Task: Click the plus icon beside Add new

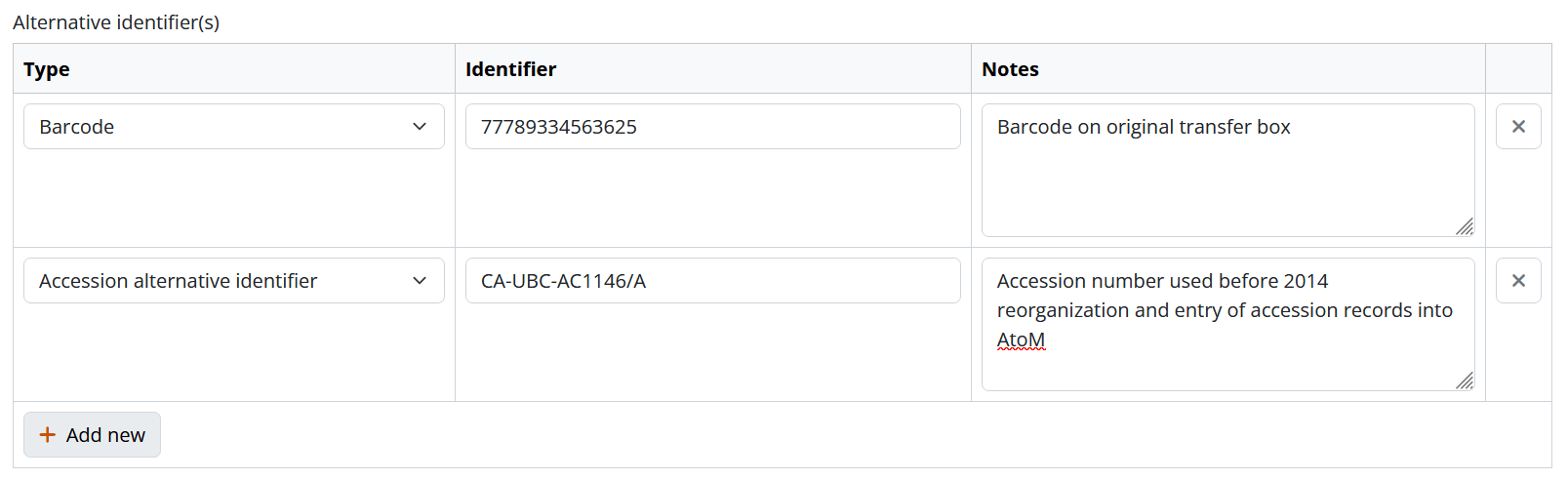Action: [x=47, y=435]
